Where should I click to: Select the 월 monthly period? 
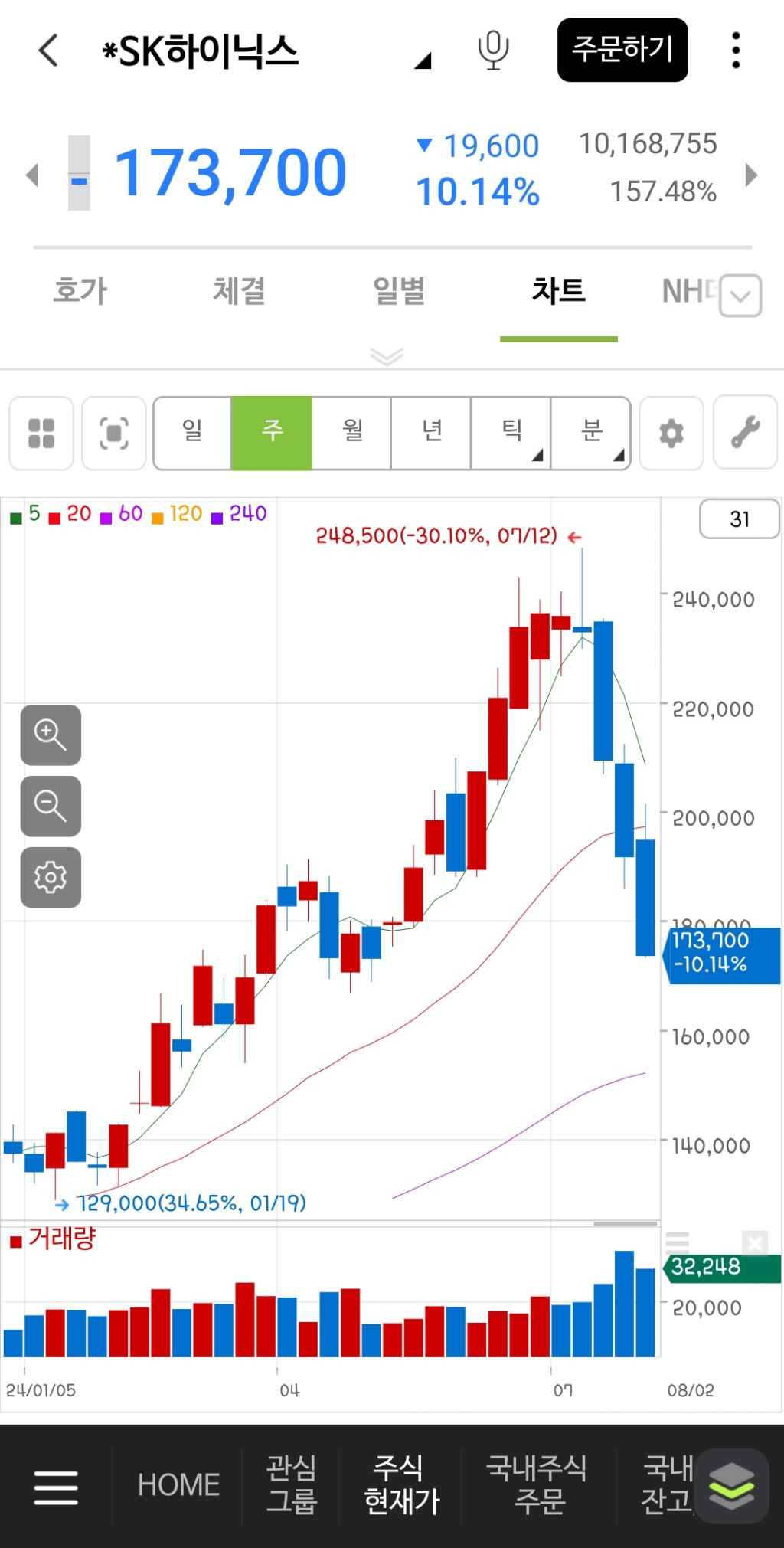click(x=352, y=433)
